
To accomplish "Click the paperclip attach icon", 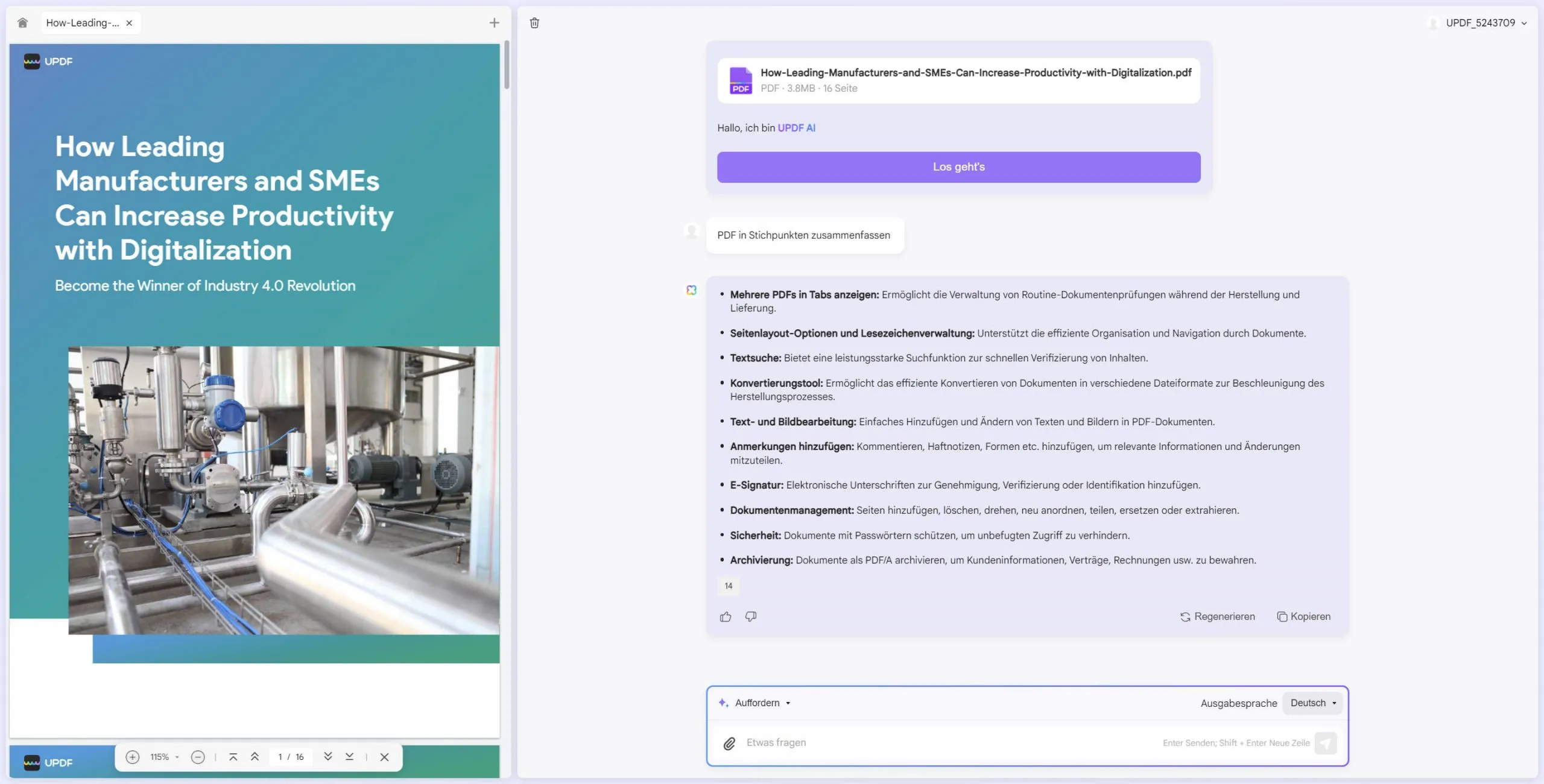I will pyautogui.click(x=729, y=744).
